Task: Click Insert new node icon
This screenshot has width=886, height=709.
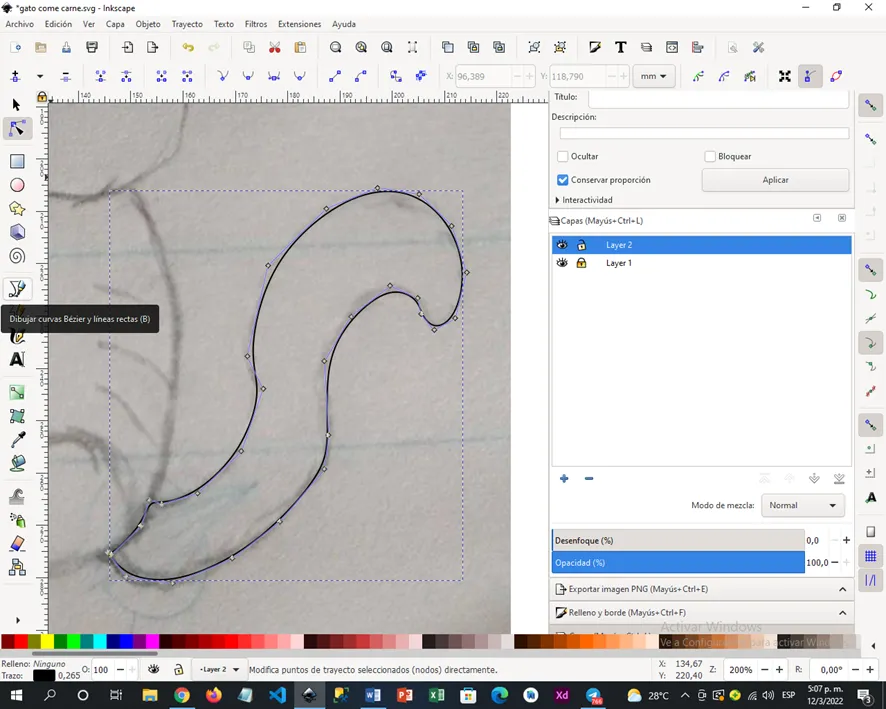Action: pyautogui.click(x=15, y=76)
